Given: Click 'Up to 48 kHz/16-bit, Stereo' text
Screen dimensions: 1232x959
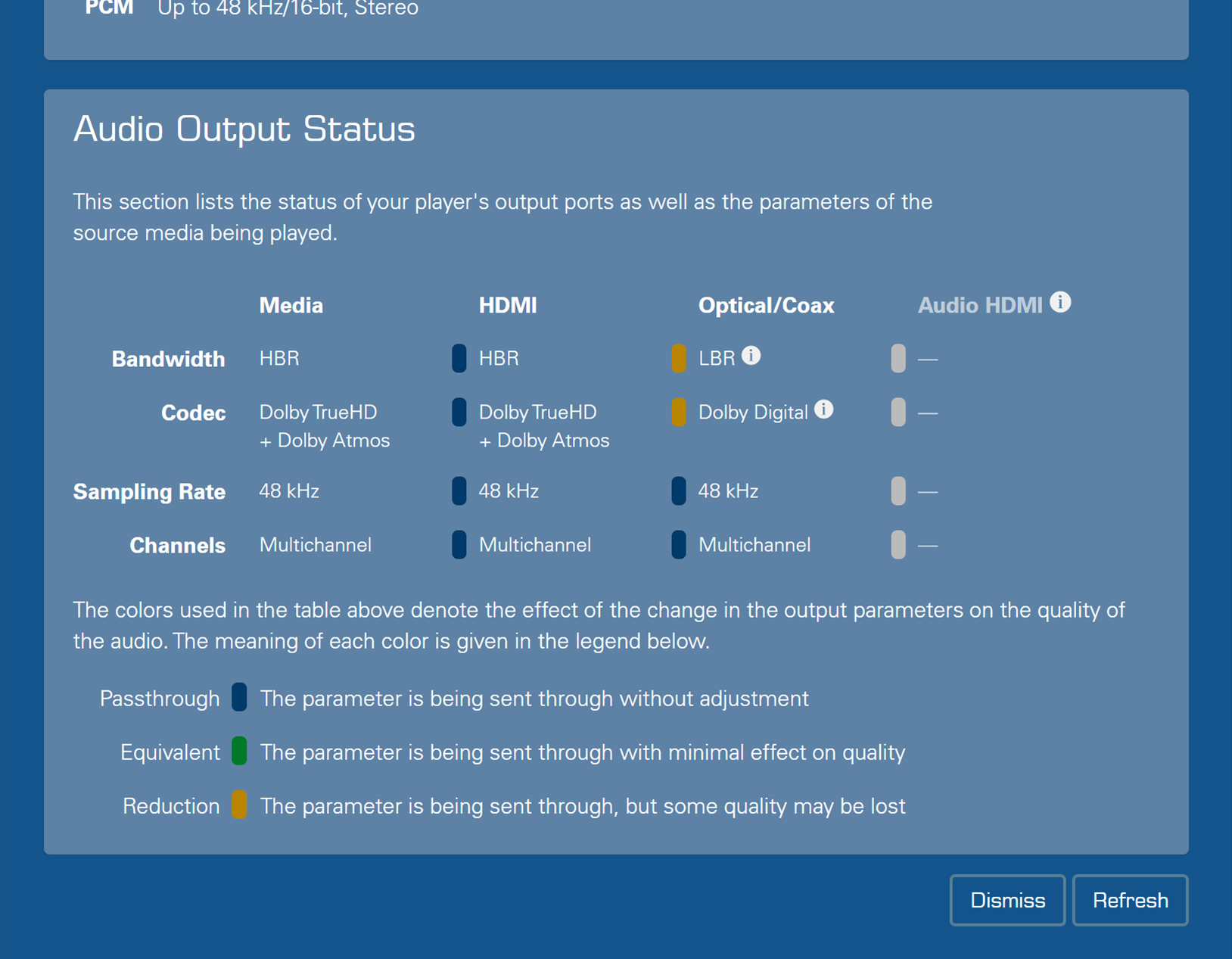Looking at the screenshot, I should pos(288,8).
